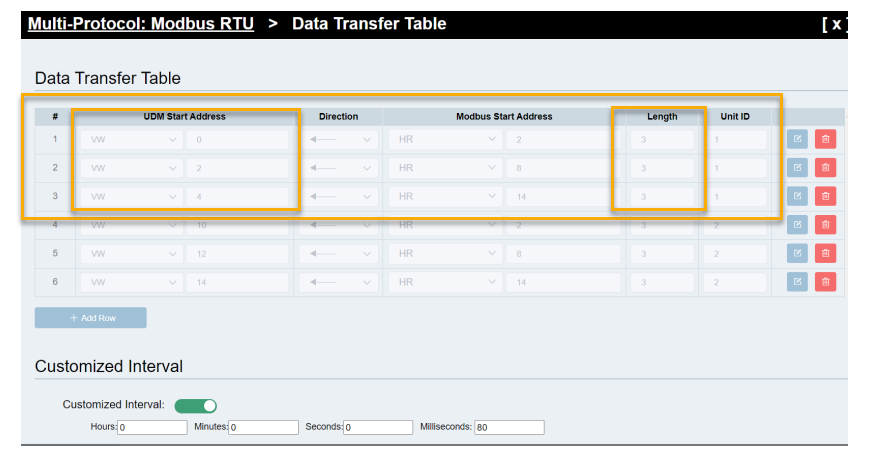Delete row 5 of the data transfer table

click(x=825, y=253)
